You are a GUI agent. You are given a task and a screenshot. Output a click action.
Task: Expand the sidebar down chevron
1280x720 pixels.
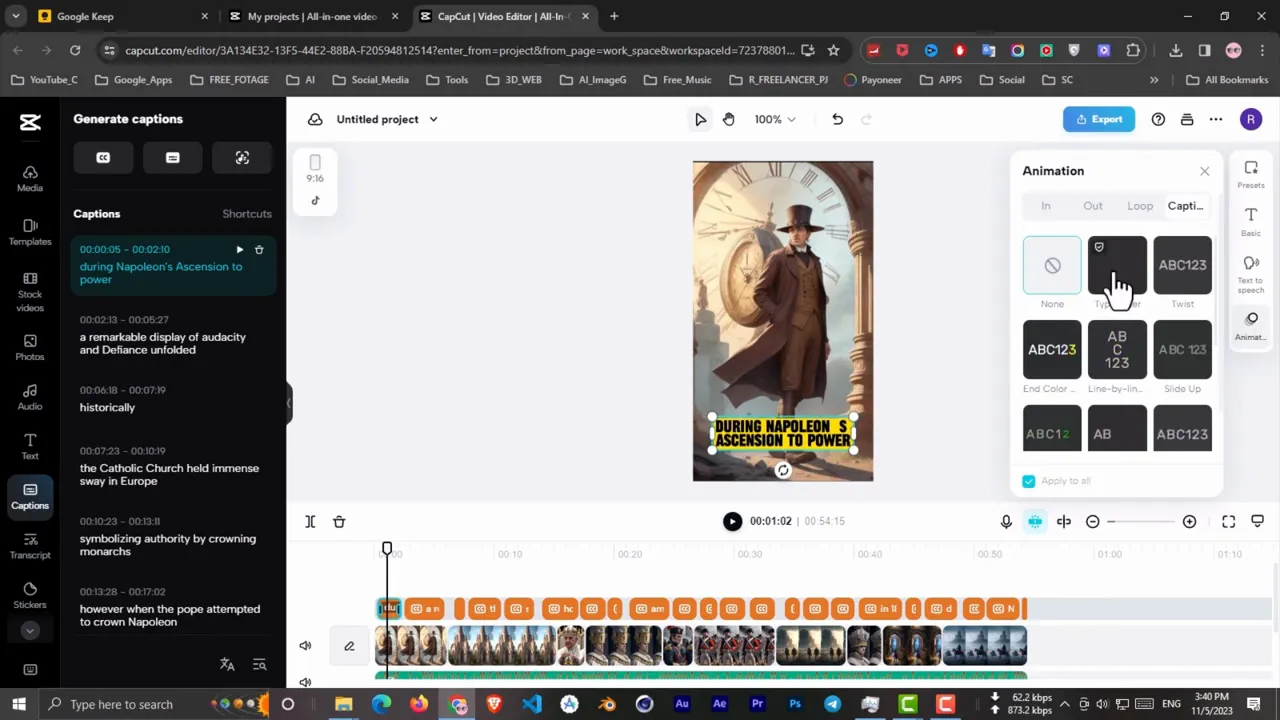click(x=30, y=631)
